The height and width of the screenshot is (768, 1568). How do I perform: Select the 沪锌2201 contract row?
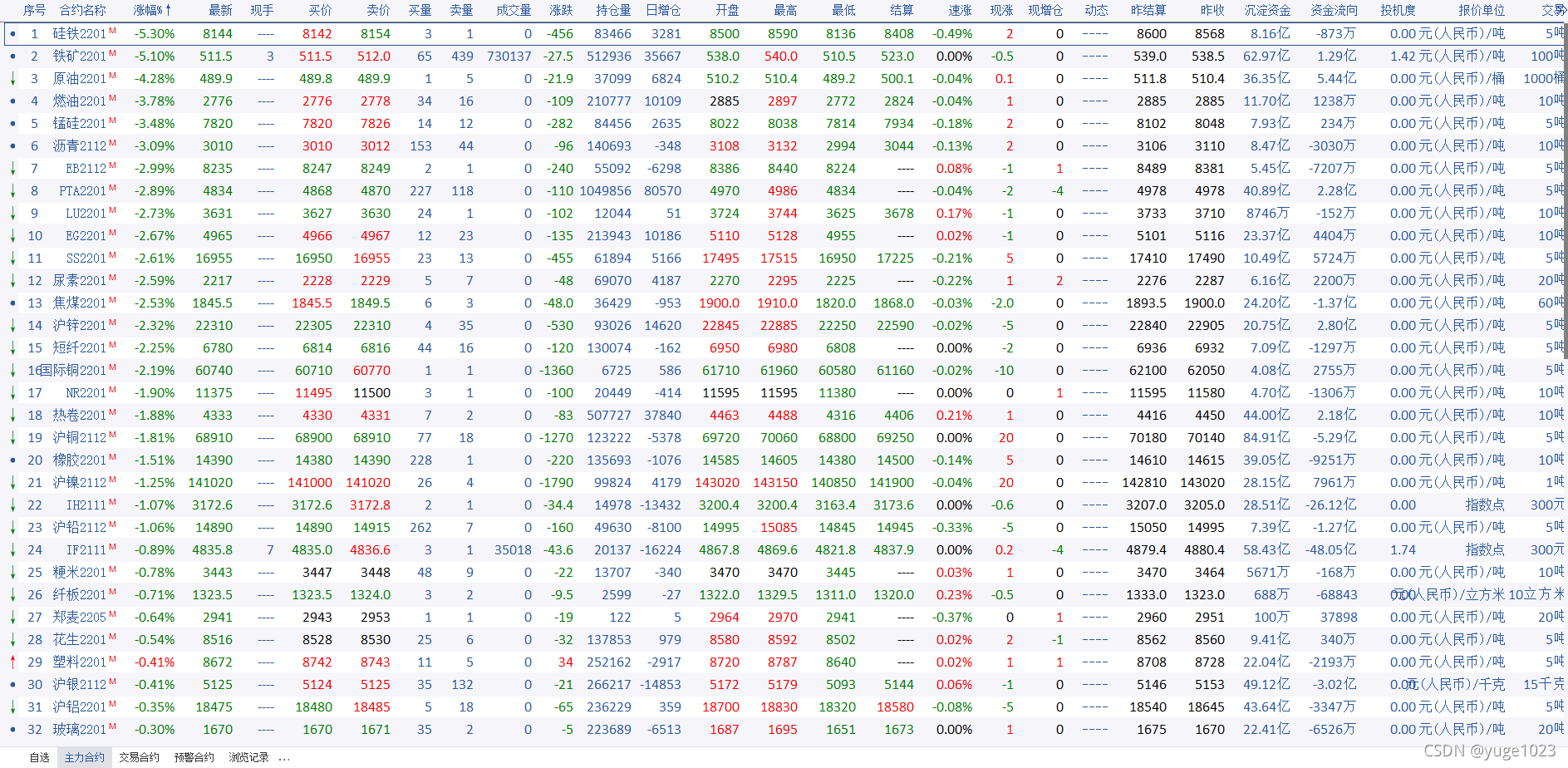(x=784, y=326)
